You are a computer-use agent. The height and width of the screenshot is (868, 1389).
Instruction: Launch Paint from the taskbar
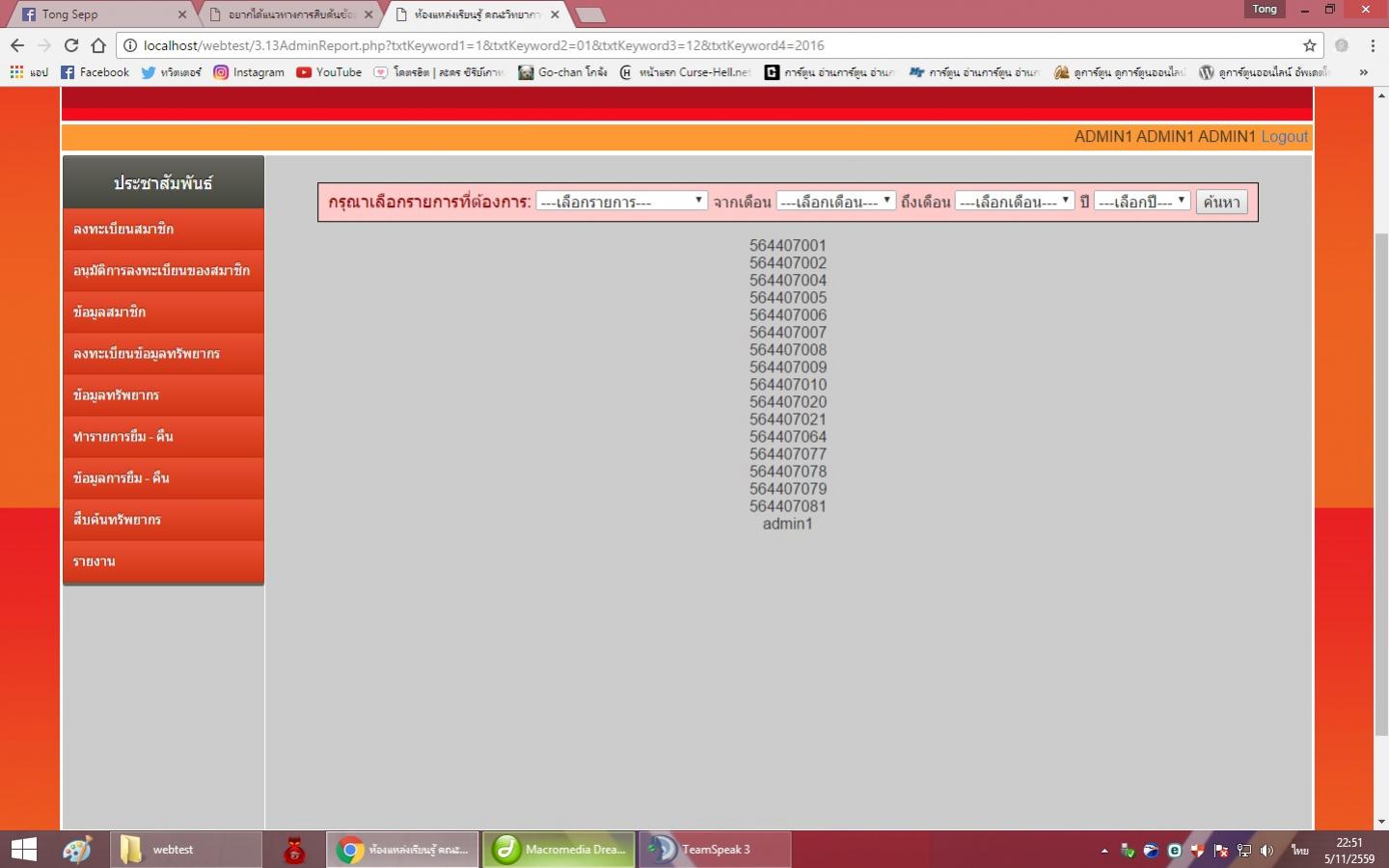tap(77, 850)
